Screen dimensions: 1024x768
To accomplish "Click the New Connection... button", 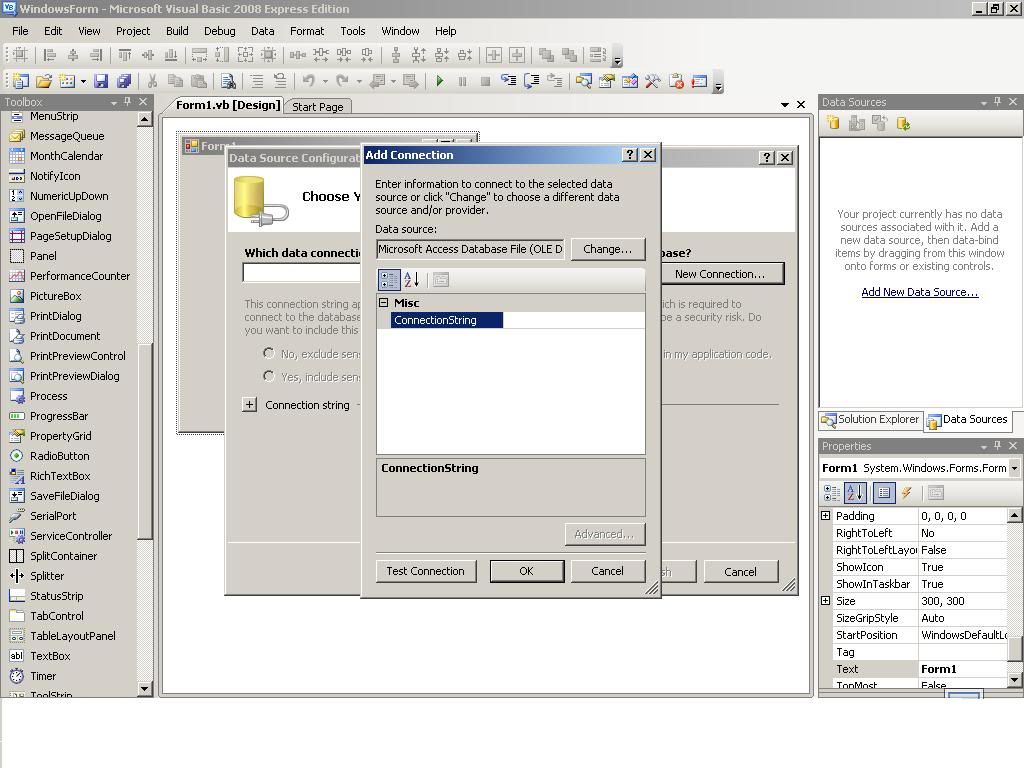I will [720, 274].
